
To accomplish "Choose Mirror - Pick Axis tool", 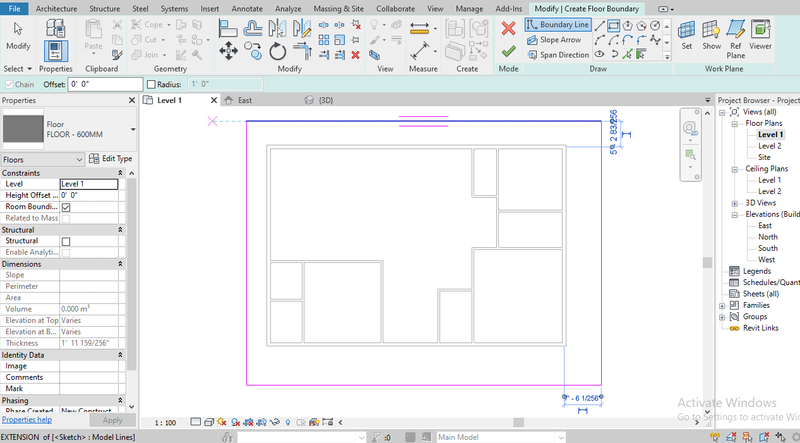I will coord(277,28).
